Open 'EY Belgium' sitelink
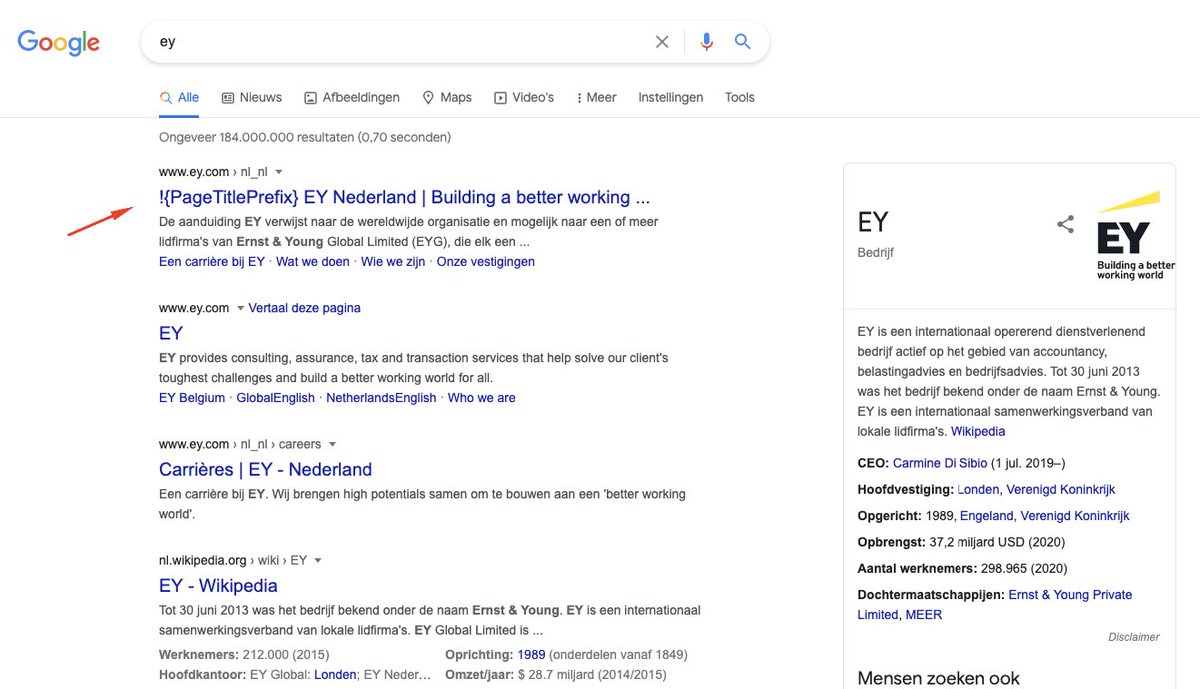Image resolution: width=1200 pixels, height=689 pixels. pyautogui.click(x=192, y=398)
